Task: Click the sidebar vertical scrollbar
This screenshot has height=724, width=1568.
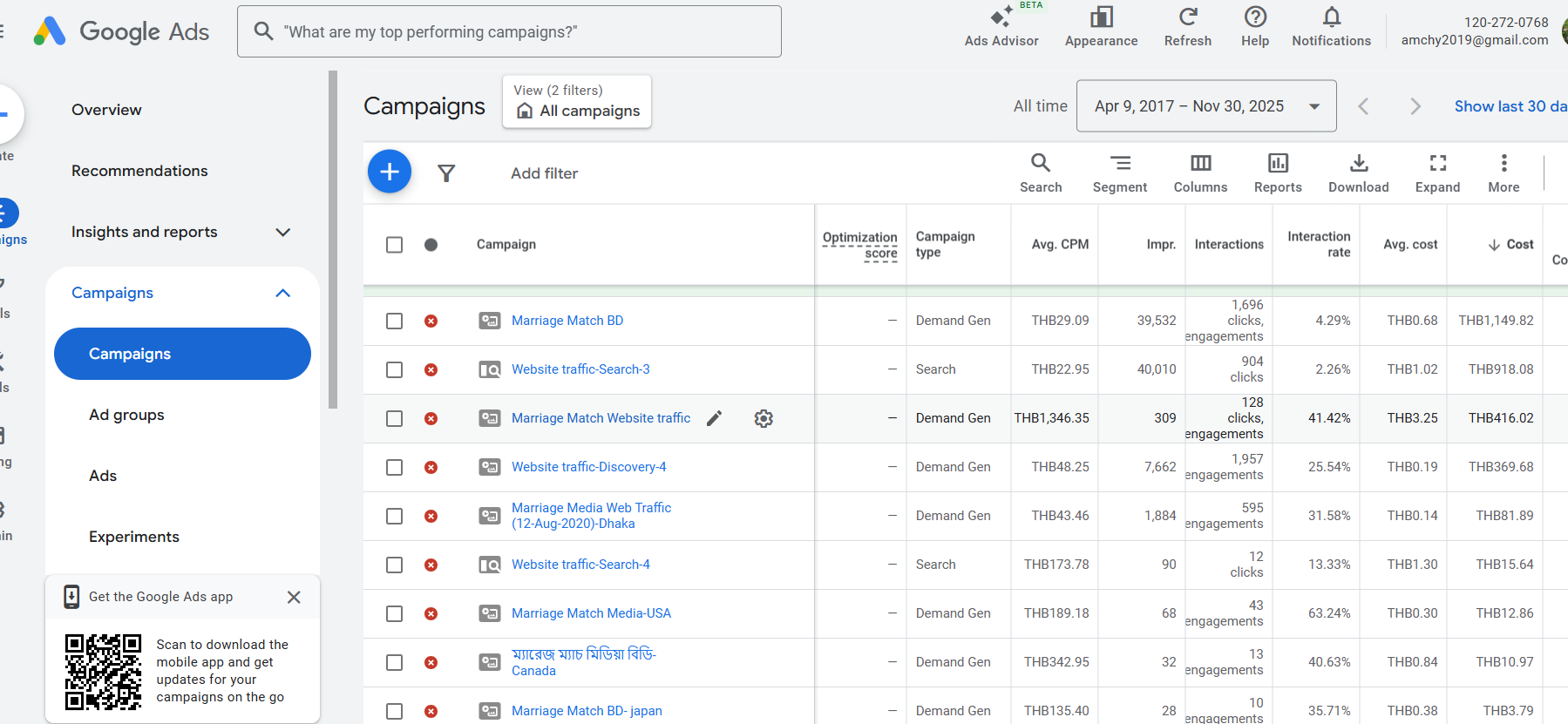Action: (333, 240)
